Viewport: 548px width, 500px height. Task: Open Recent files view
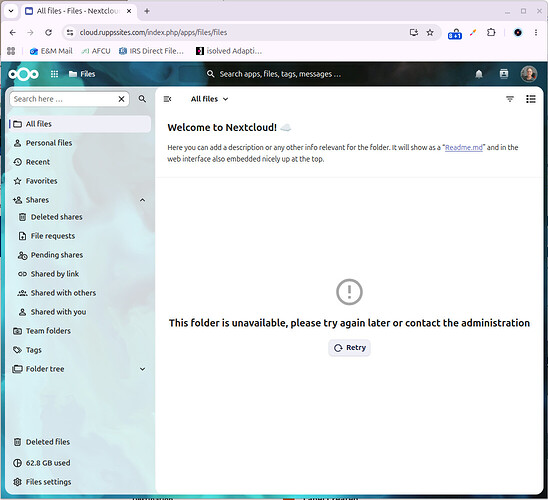pyautogui.click(x=80, y=162)
